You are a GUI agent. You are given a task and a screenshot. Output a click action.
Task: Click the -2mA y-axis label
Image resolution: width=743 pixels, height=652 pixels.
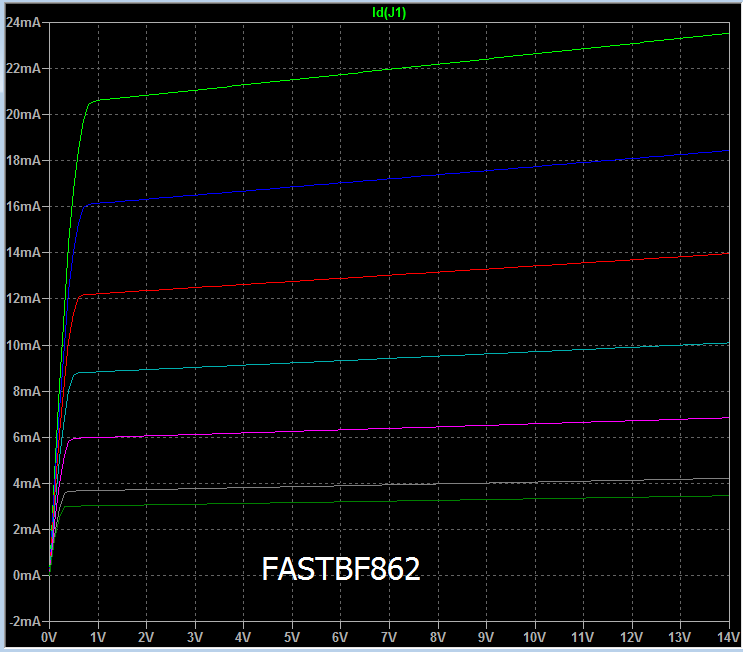(x=25, y=621)
